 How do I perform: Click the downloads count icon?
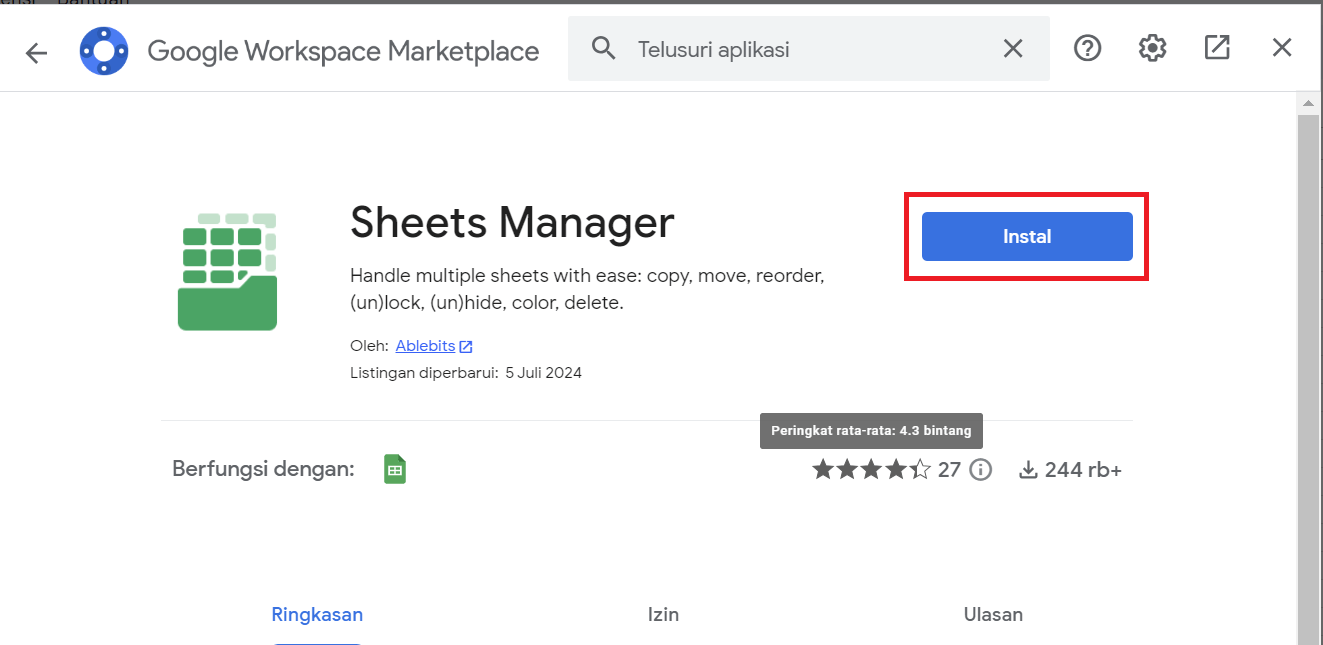(x=1030, y=469)
